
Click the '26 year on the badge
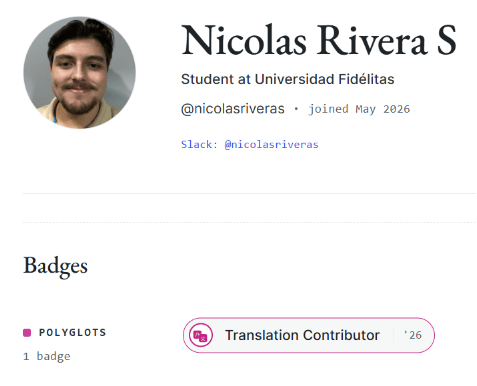pos(413,335)
